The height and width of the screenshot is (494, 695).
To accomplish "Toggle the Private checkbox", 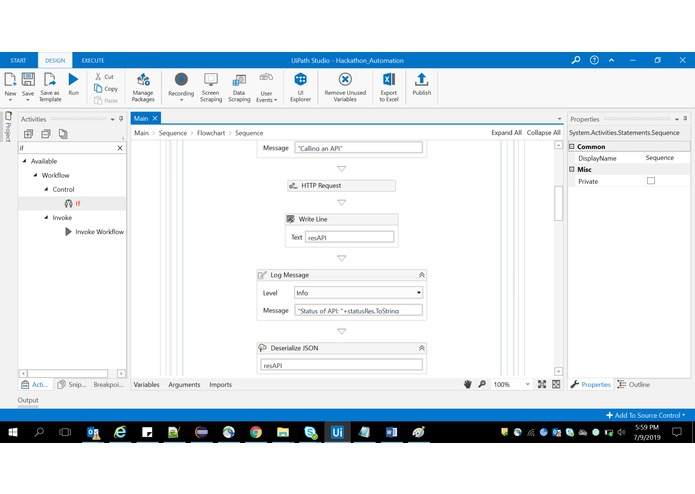I will [651, 181].
